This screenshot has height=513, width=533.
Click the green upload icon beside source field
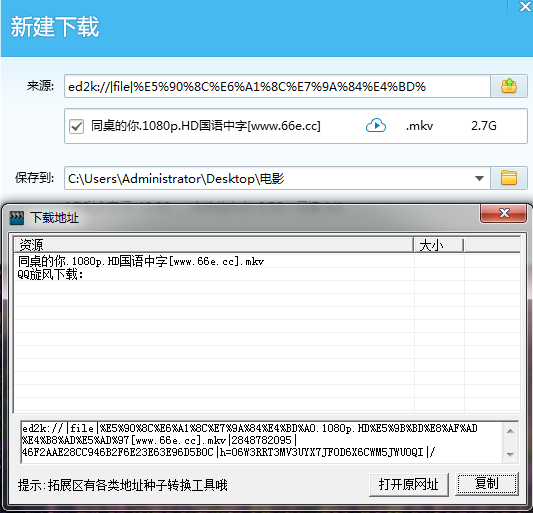click(509, 86)
